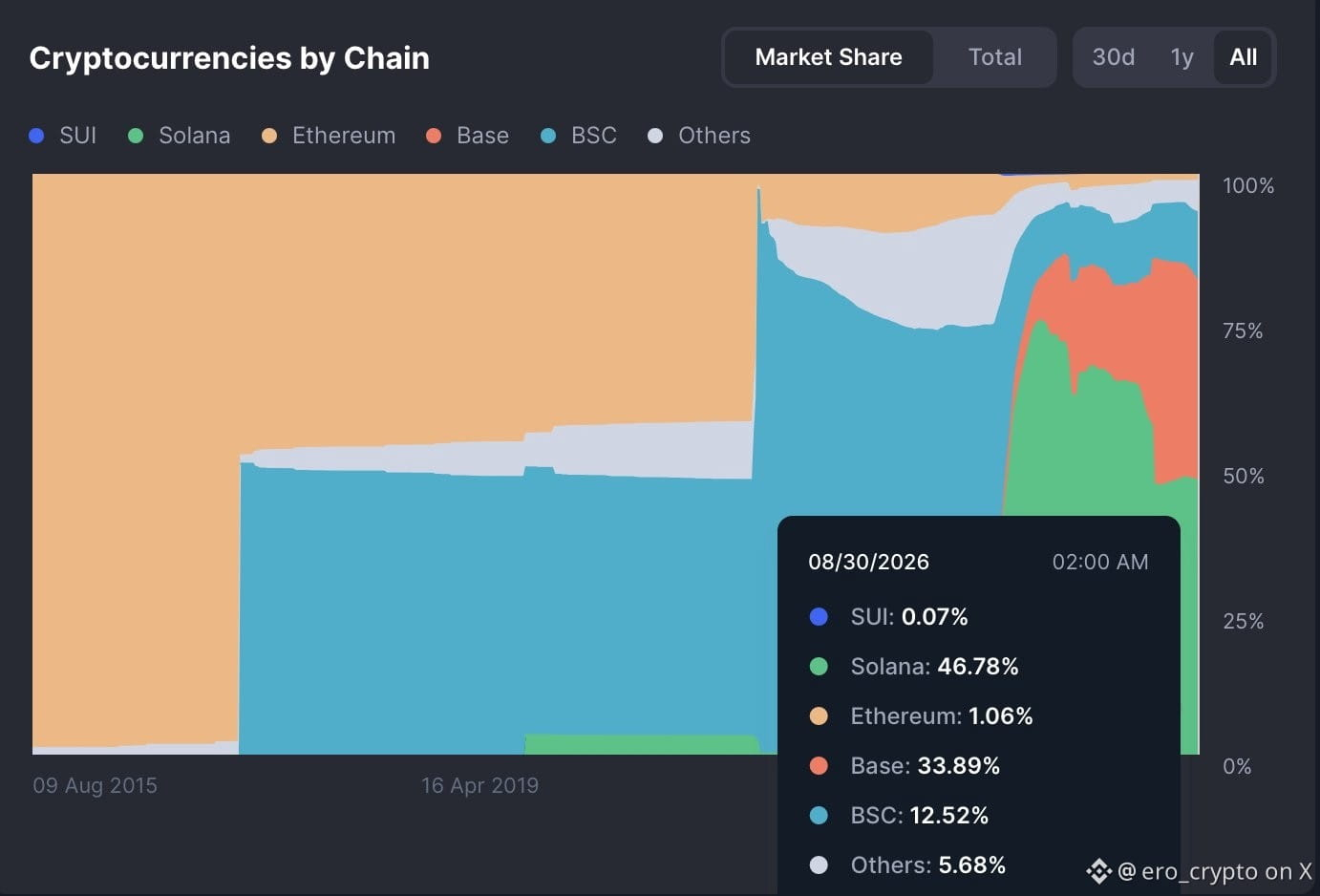Image resolution: width=1320 pixels, height=896 pixels.
Task: Open the ero_crypto on X watermark
Action: click(x=1215, y=871)
